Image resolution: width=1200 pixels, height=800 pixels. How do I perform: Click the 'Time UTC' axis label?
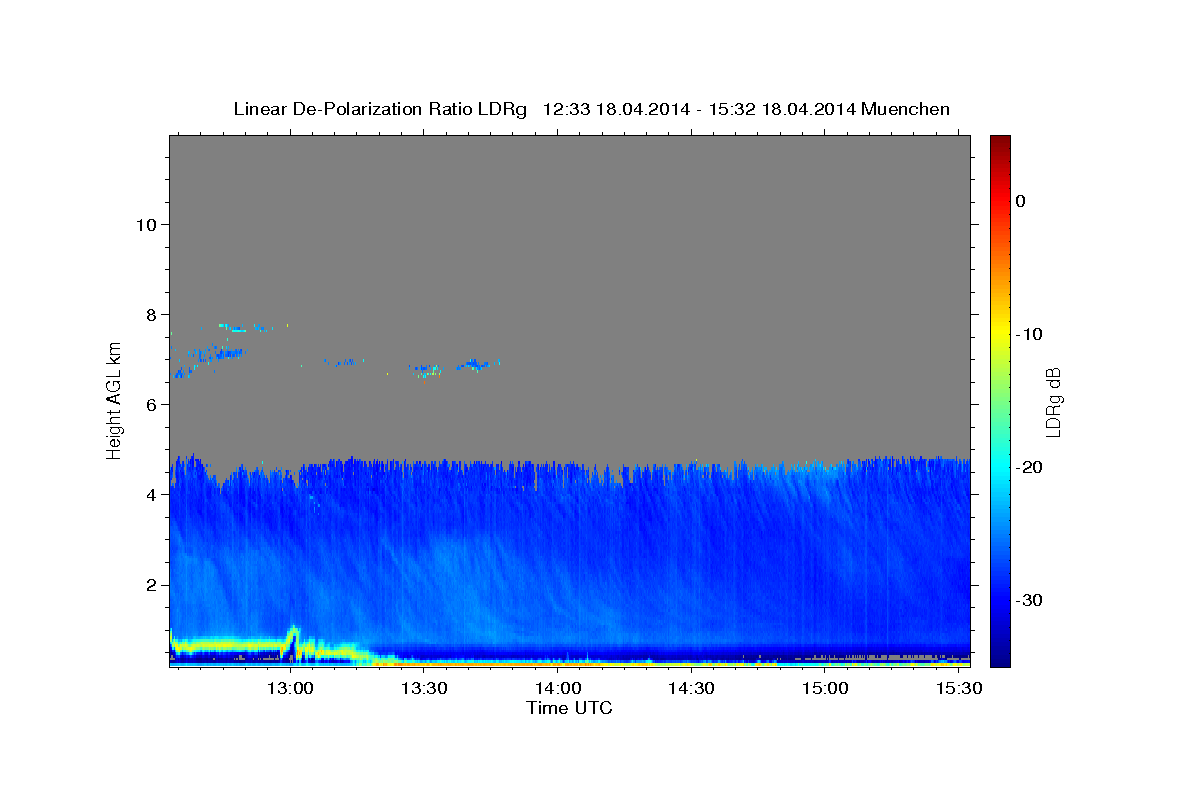tap(569, 708)
